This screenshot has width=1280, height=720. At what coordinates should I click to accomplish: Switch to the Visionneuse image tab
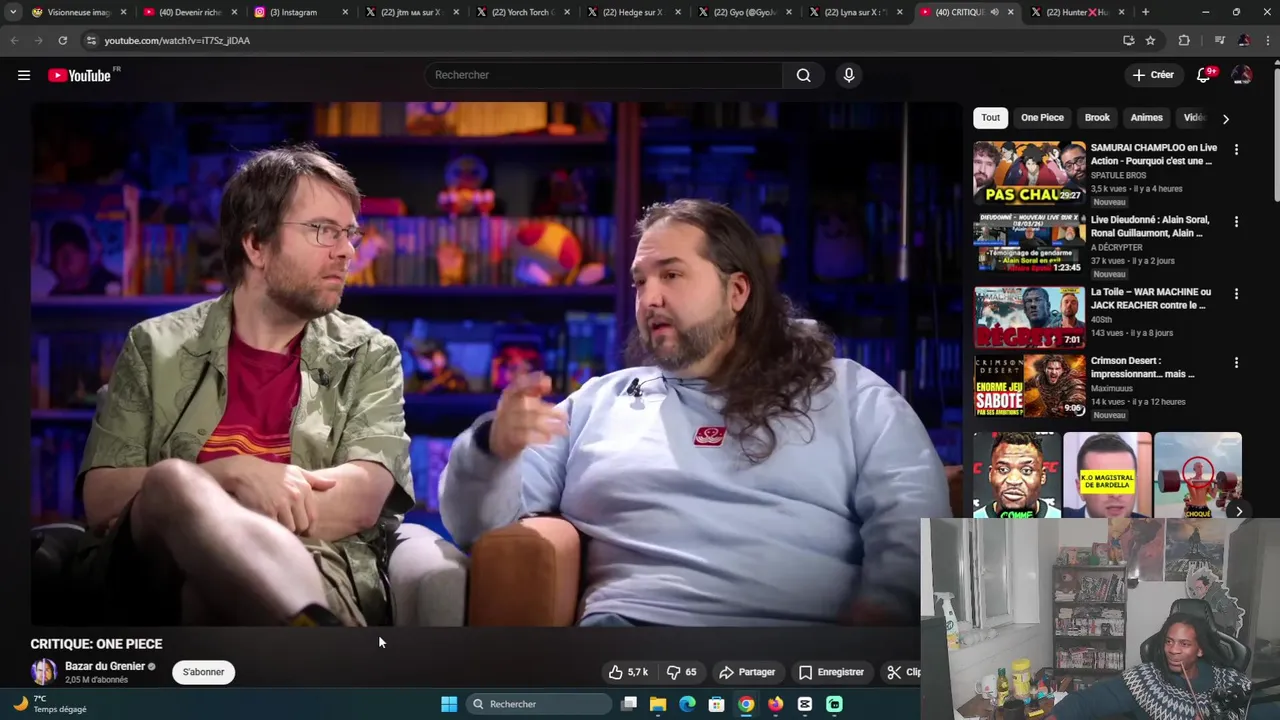pos(79,12)
